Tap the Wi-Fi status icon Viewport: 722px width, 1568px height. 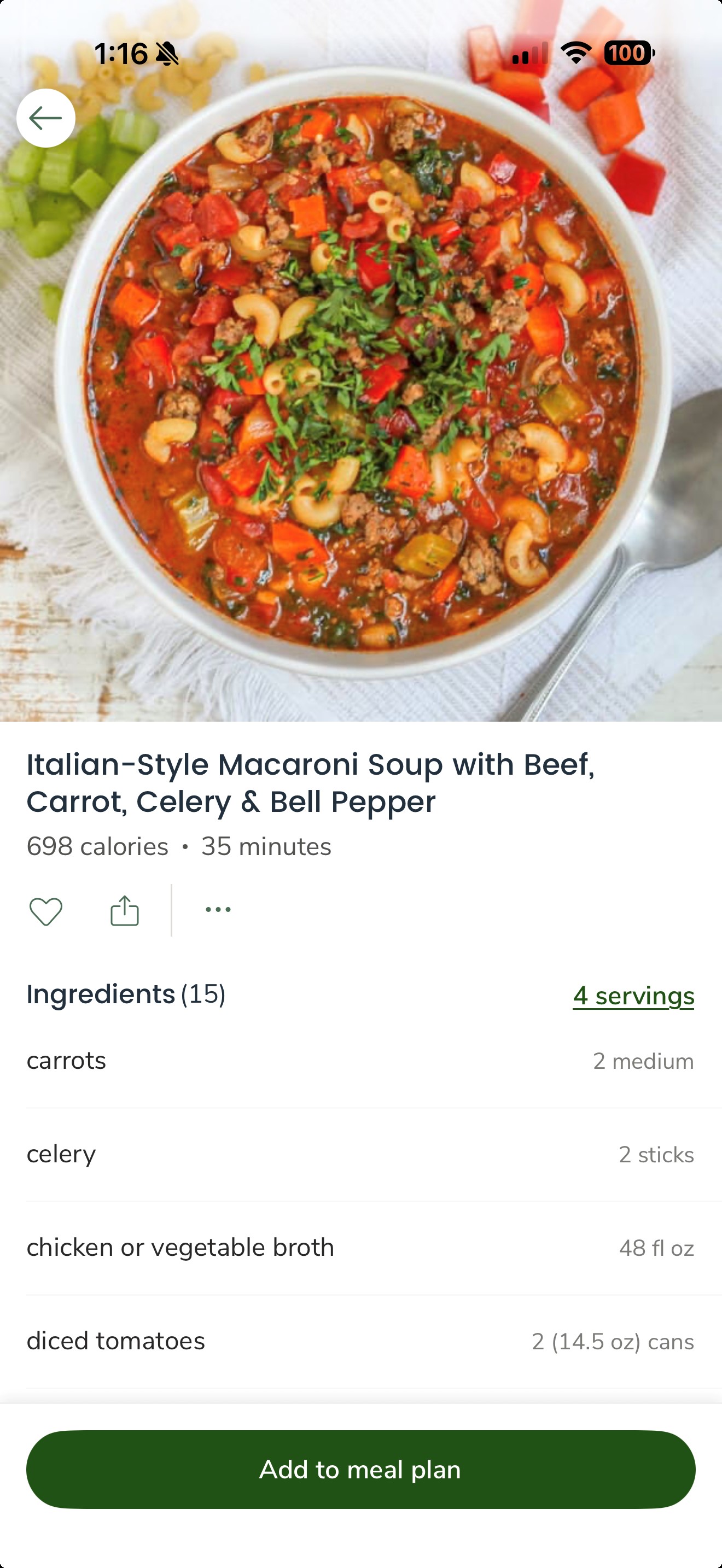tap(576, 54)
